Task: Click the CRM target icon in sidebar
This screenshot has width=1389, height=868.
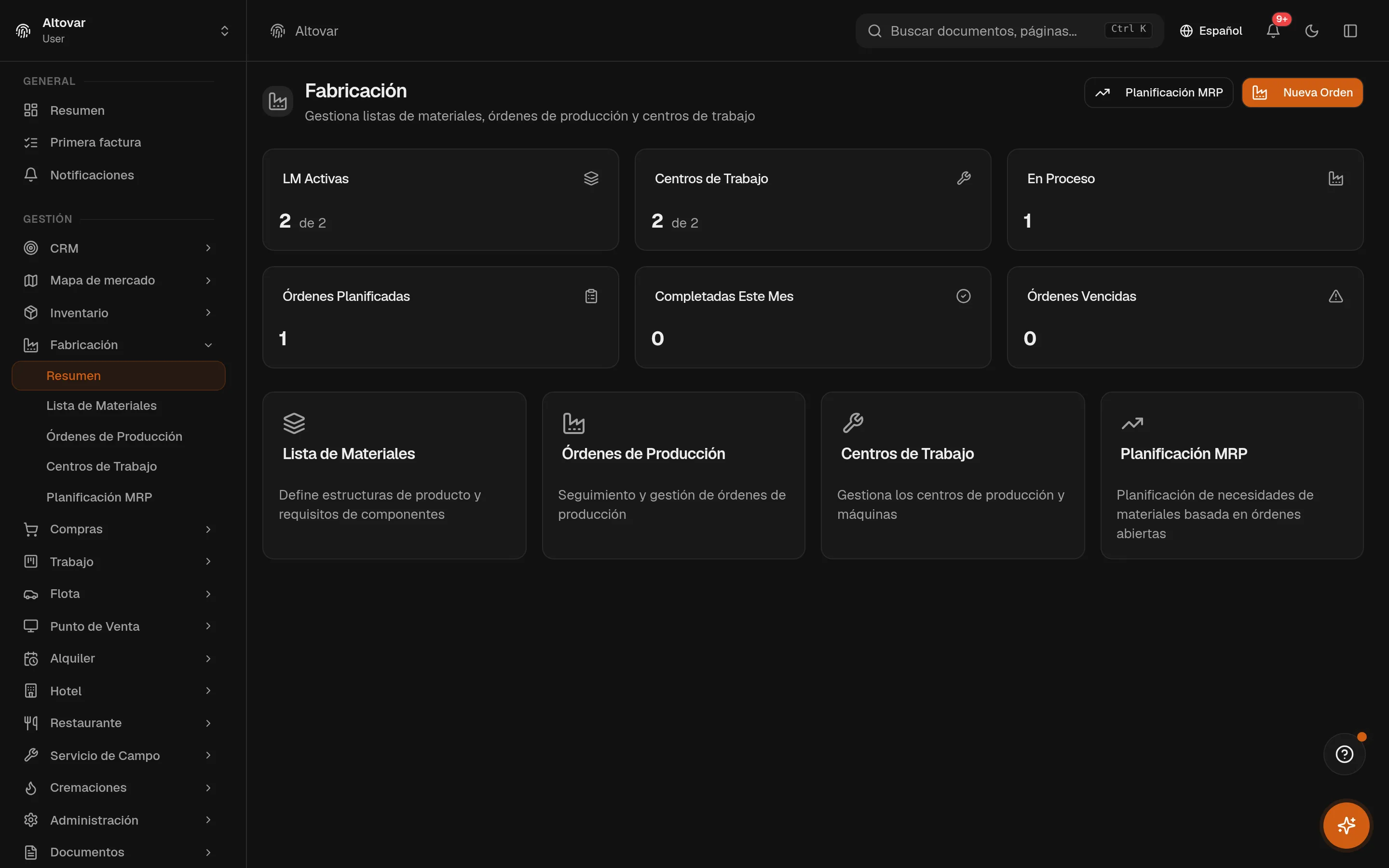Action: (31, 248)
